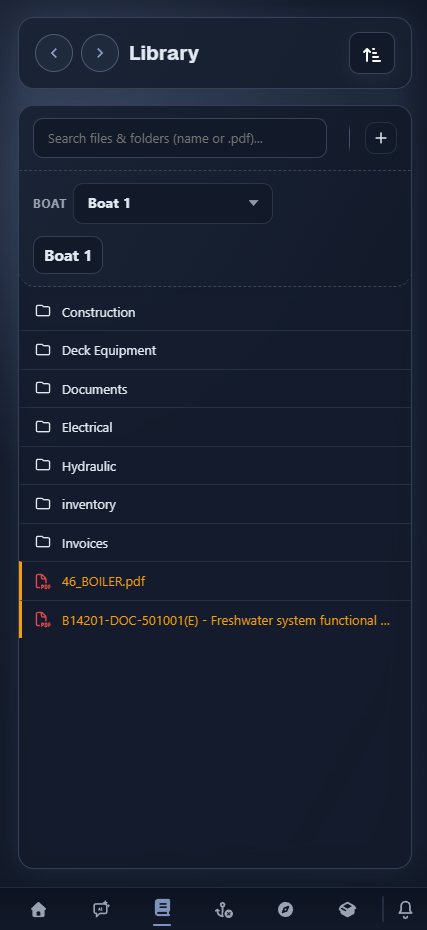427x930 pixels.
Task: Open the Construction folder
Action: pos(215,312)
